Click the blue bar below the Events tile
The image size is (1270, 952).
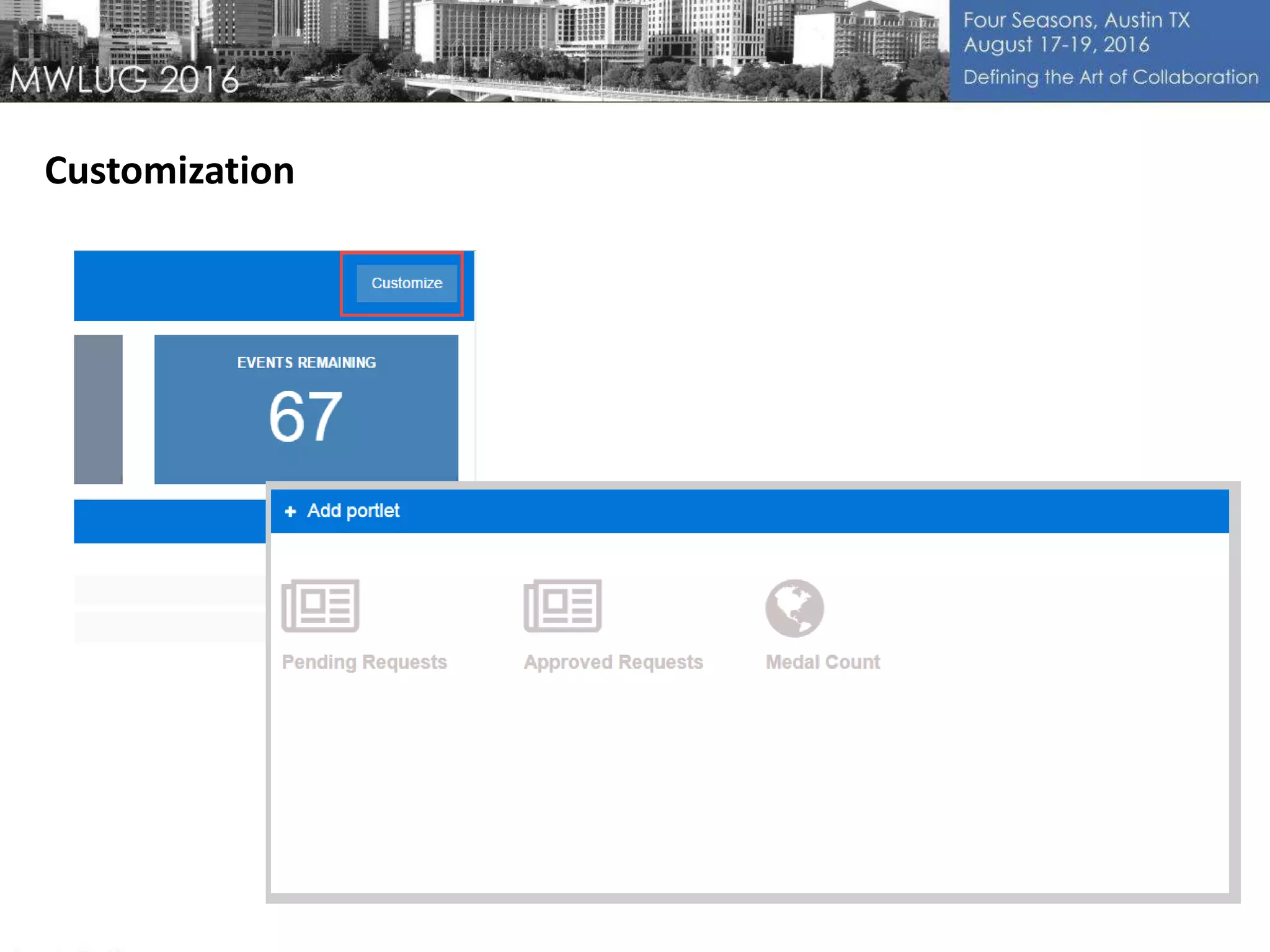169,521
